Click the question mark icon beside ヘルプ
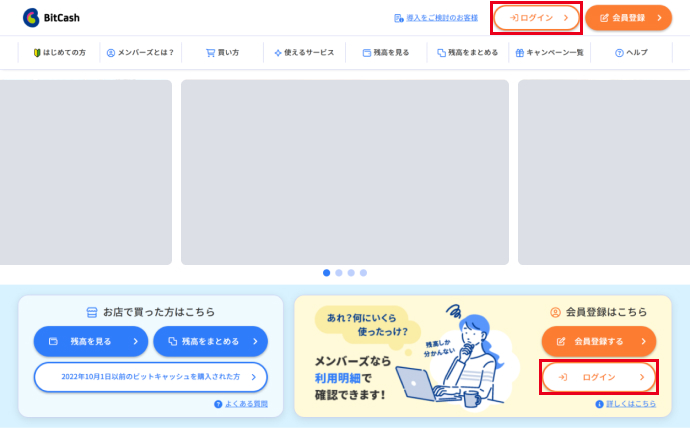The height and width of the screenshot is (428, 690). click(619, 53)
